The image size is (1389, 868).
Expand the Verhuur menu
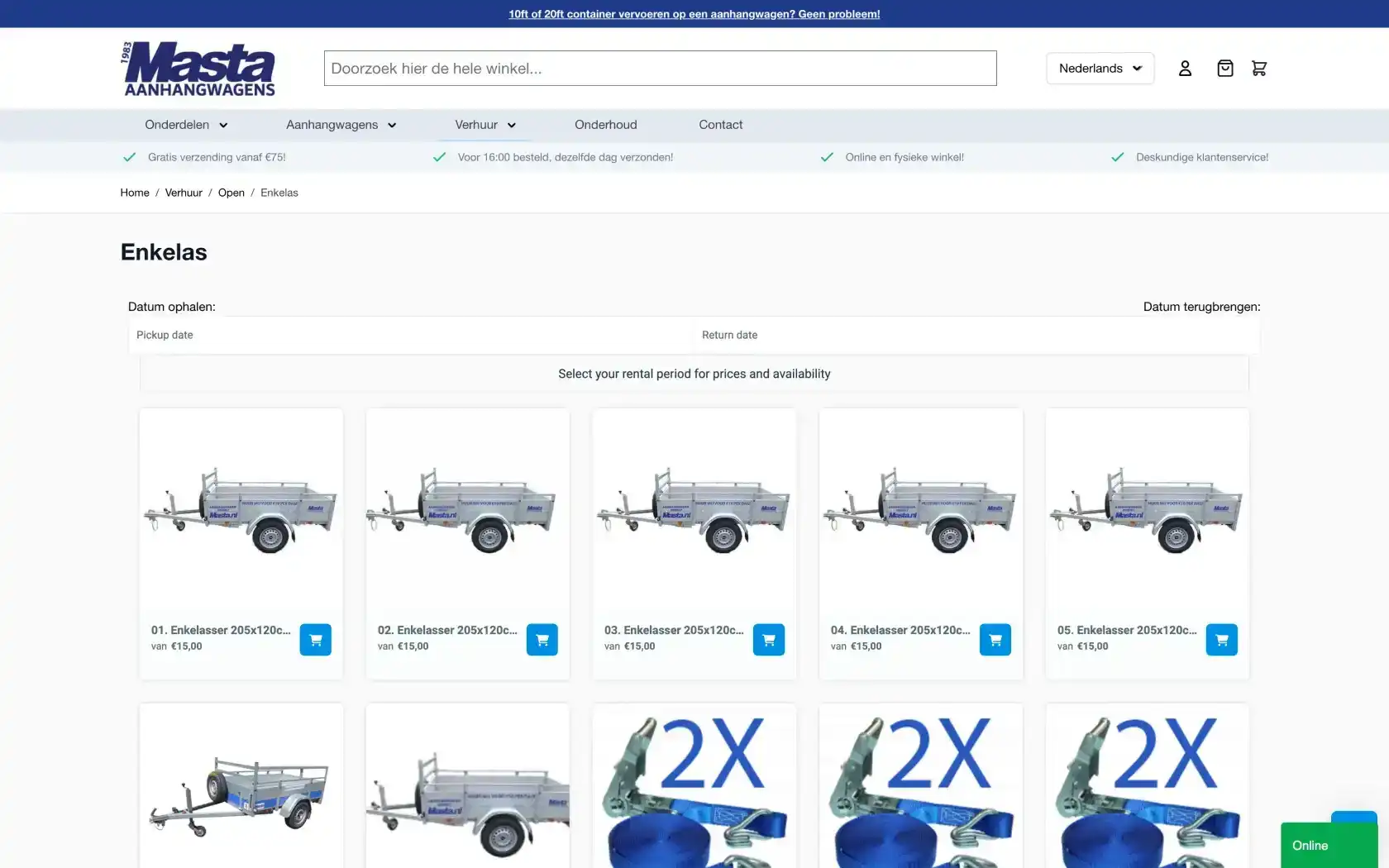[x=485, y=125]
